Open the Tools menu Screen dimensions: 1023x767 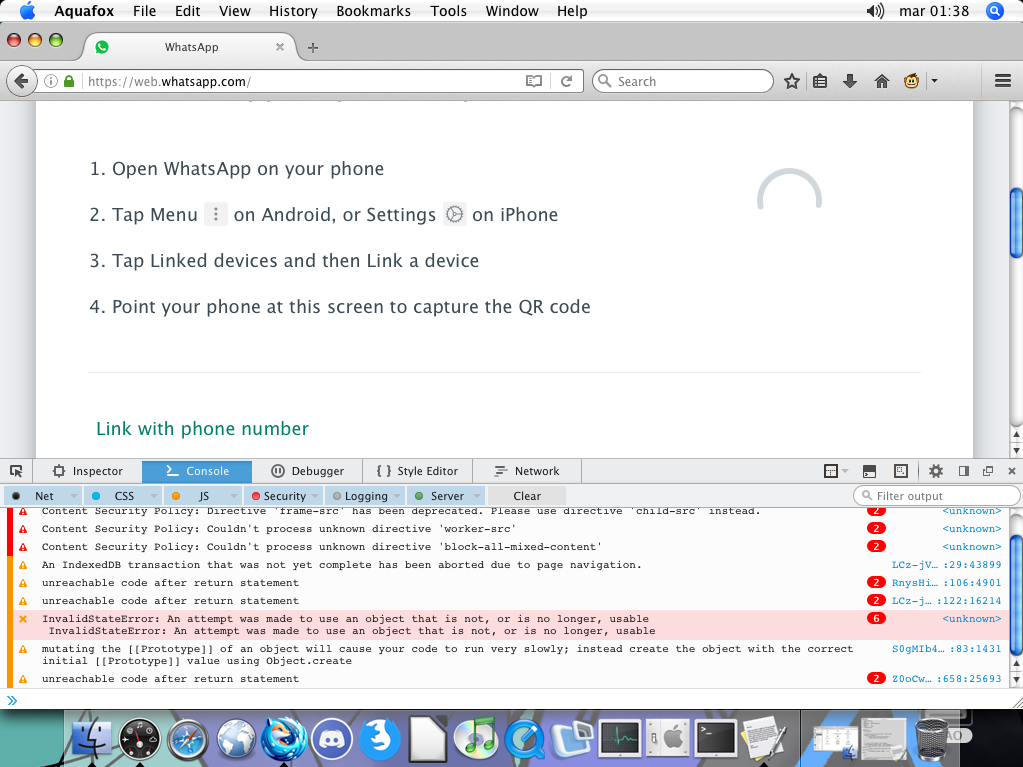pyautogui.click(x=448, y=11)
